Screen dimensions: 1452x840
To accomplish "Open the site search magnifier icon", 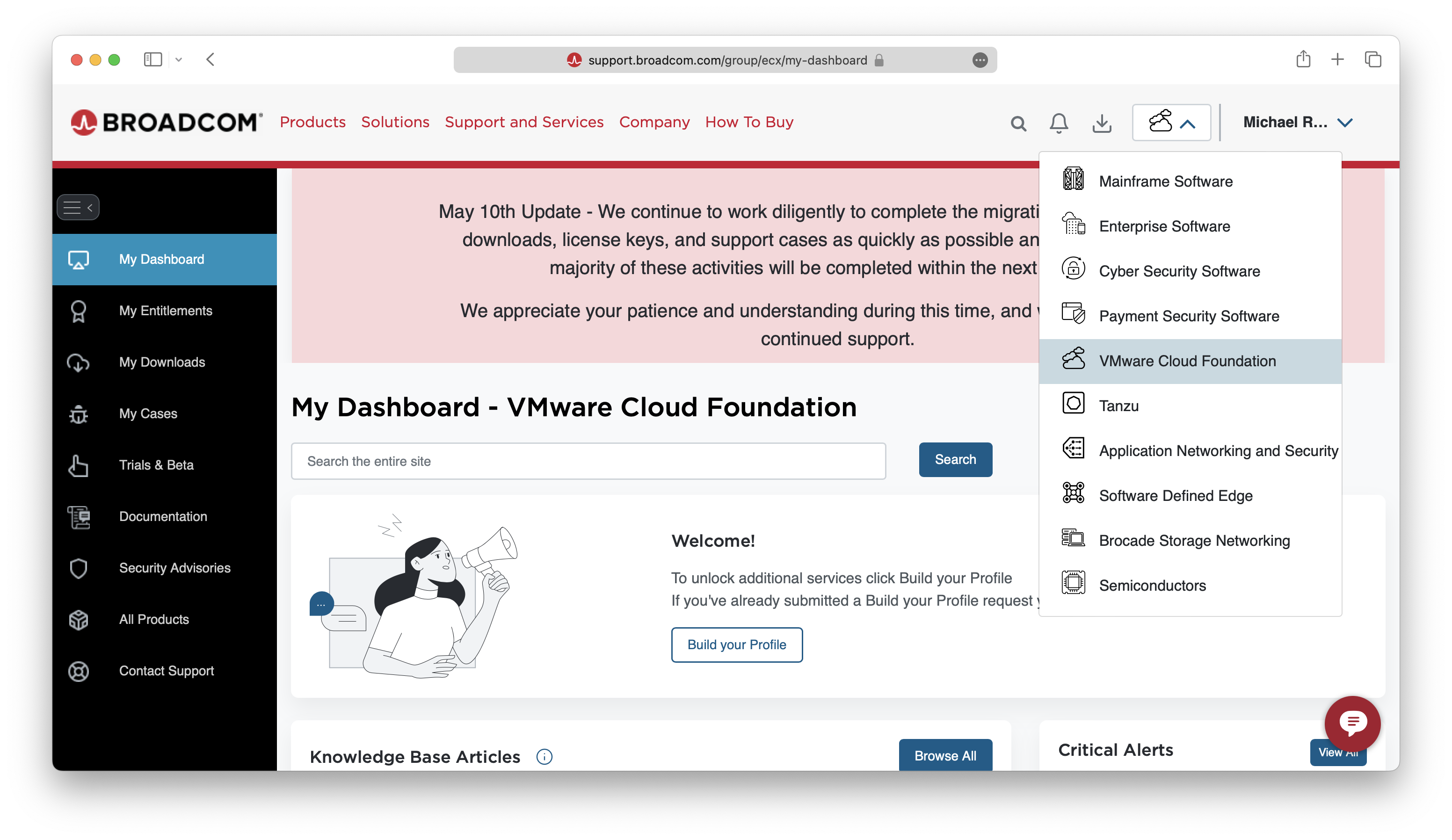I will (x=1018, y=123).
